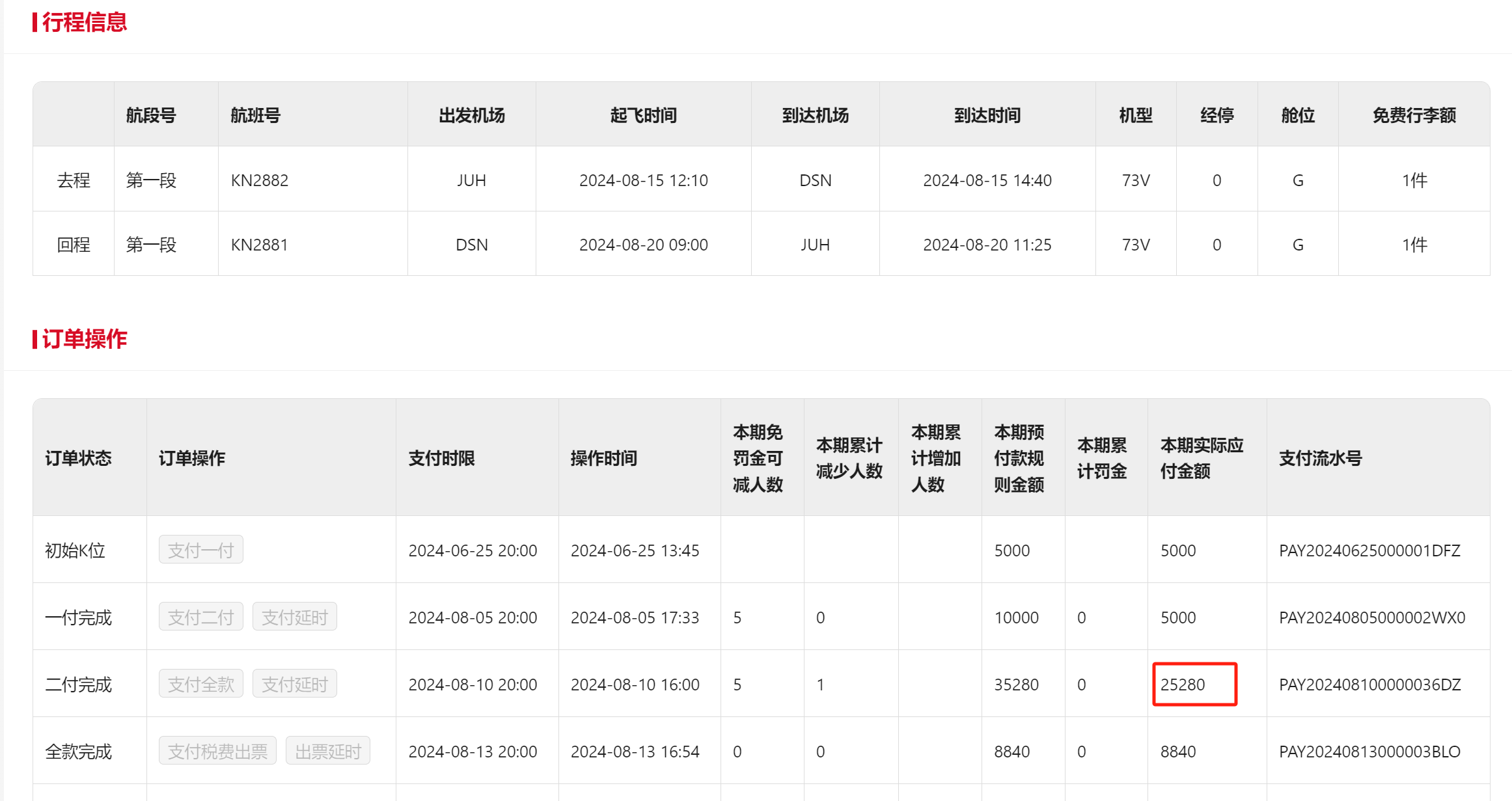Click the 支付一付 button
The width and height of the screenshot is (1512, 801).
coord(200,550)
